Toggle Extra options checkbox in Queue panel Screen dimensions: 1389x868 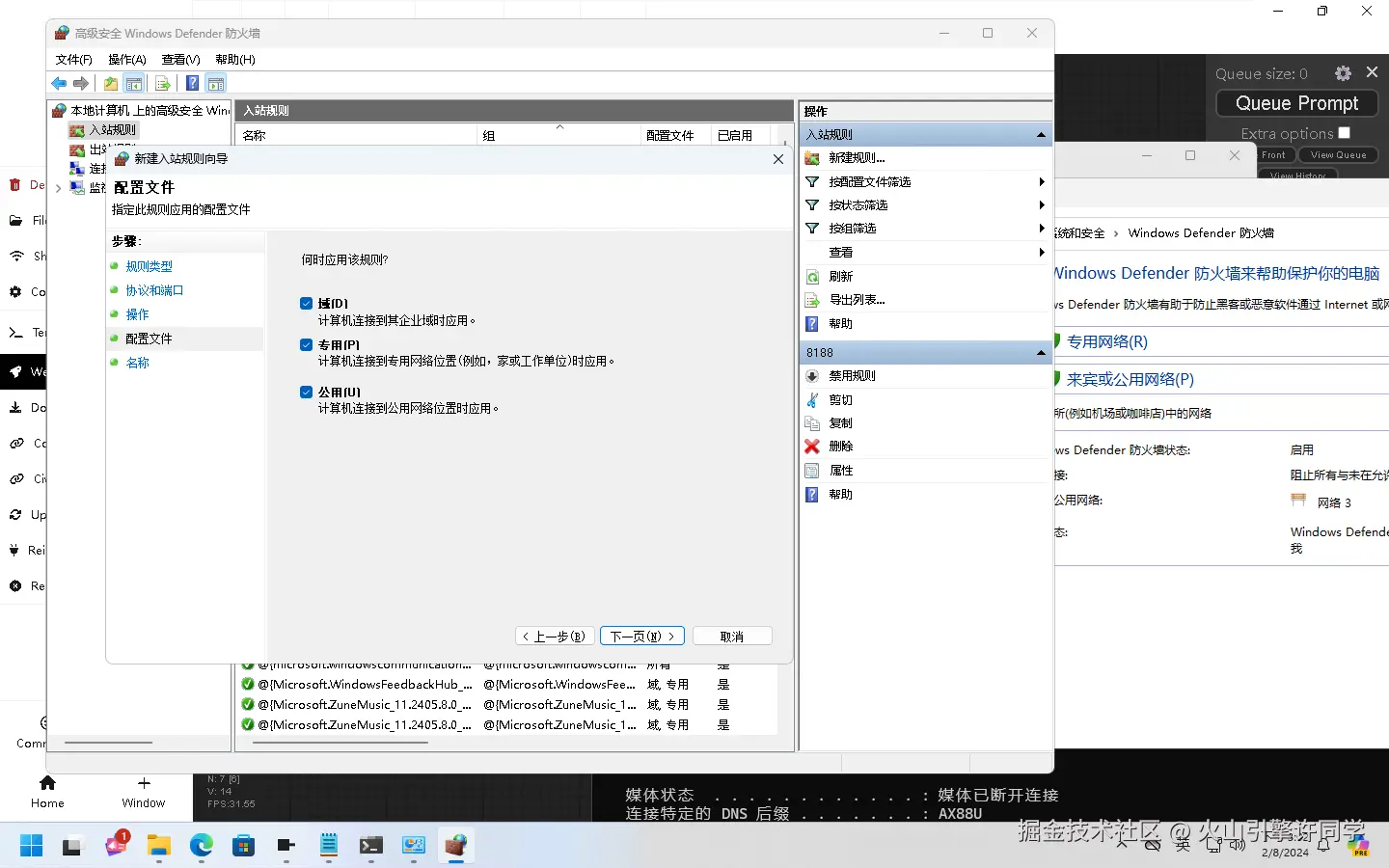click(x=1345, y=133)
